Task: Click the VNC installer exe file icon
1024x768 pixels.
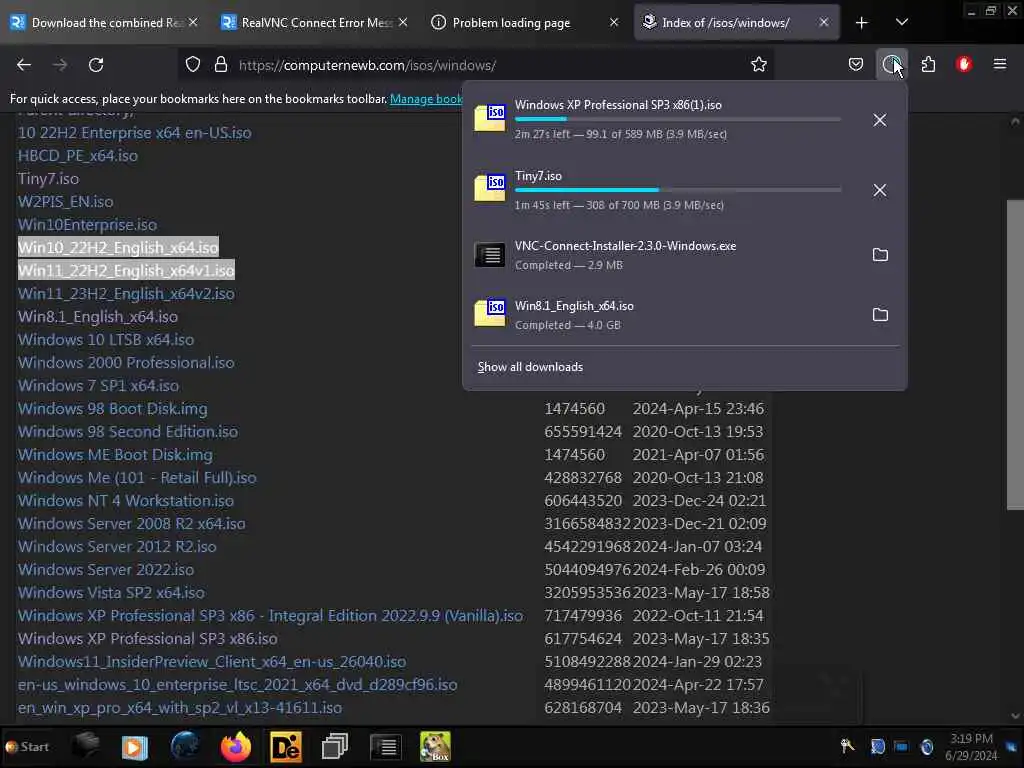Action: (x=490, y=255)
